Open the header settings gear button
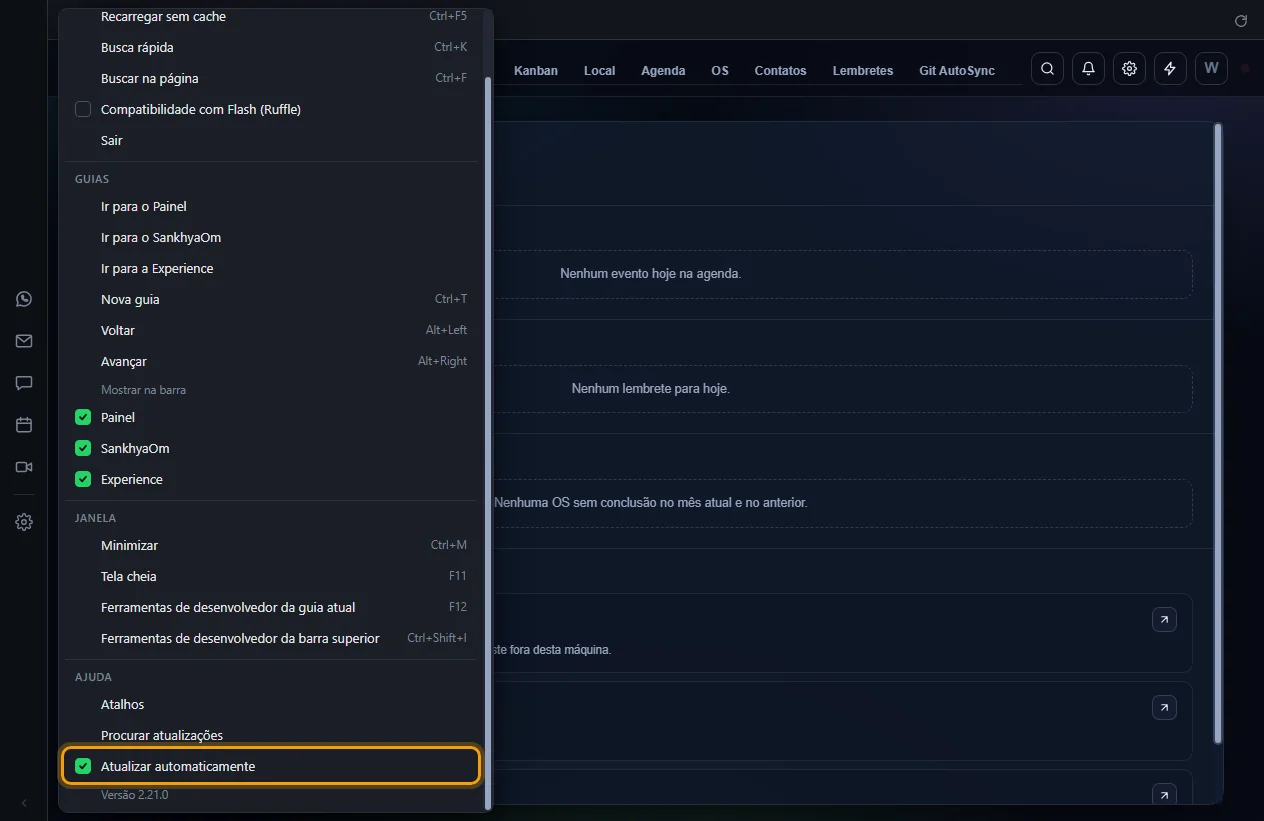The image size is (1264, 821). [x=1129, y=69]
